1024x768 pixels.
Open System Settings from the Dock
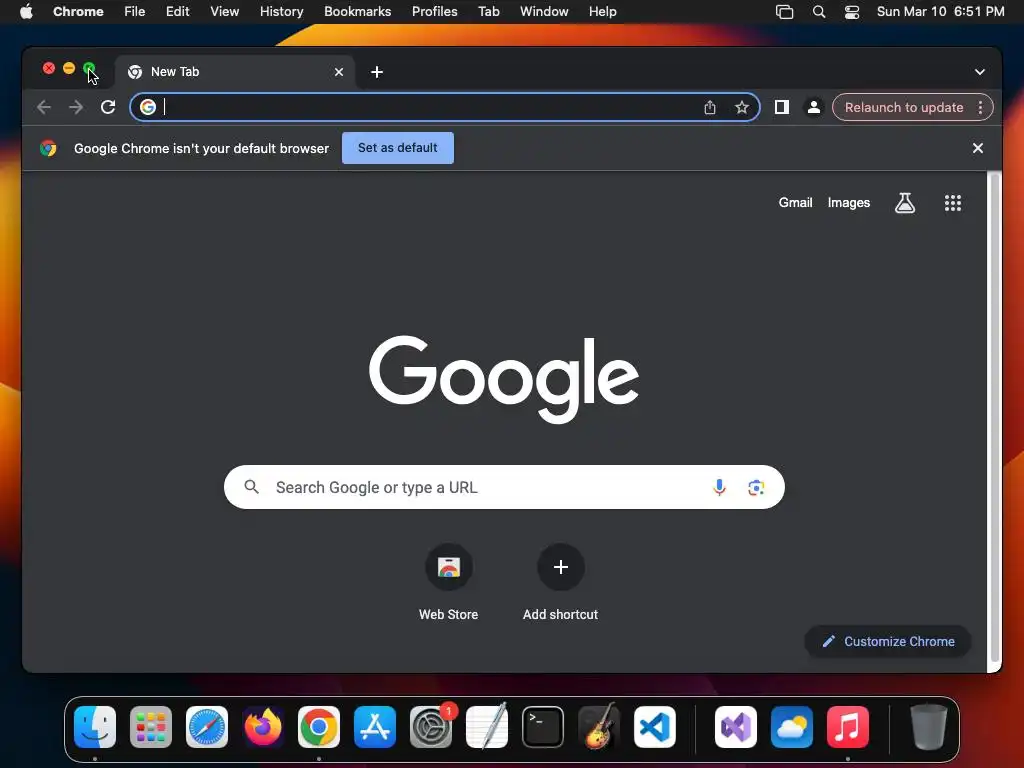(431, 727)
